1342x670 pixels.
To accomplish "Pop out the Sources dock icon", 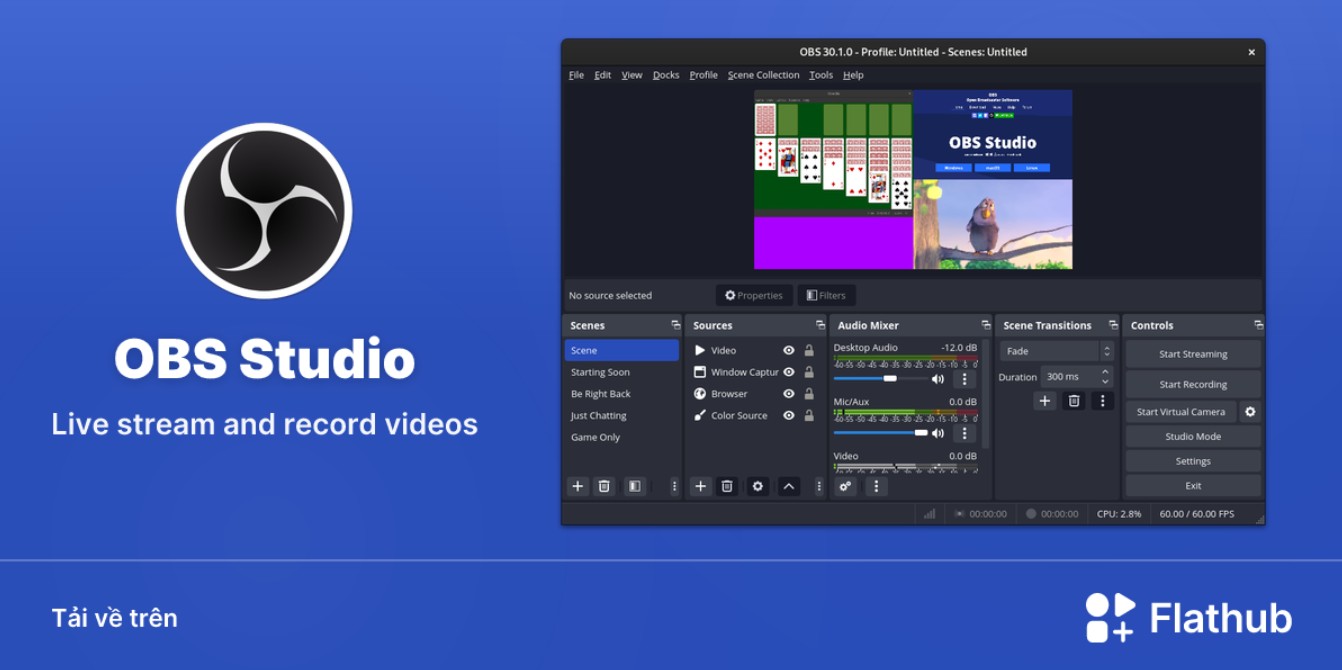I will [820, 325].
